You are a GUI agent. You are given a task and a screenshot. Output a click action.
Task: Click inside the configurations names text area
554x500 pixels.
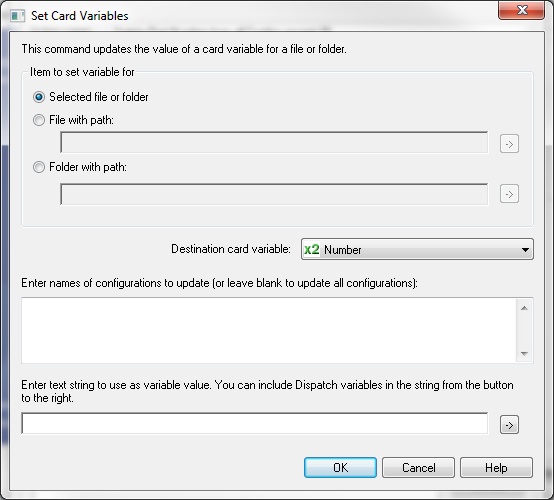coord(269,330)
